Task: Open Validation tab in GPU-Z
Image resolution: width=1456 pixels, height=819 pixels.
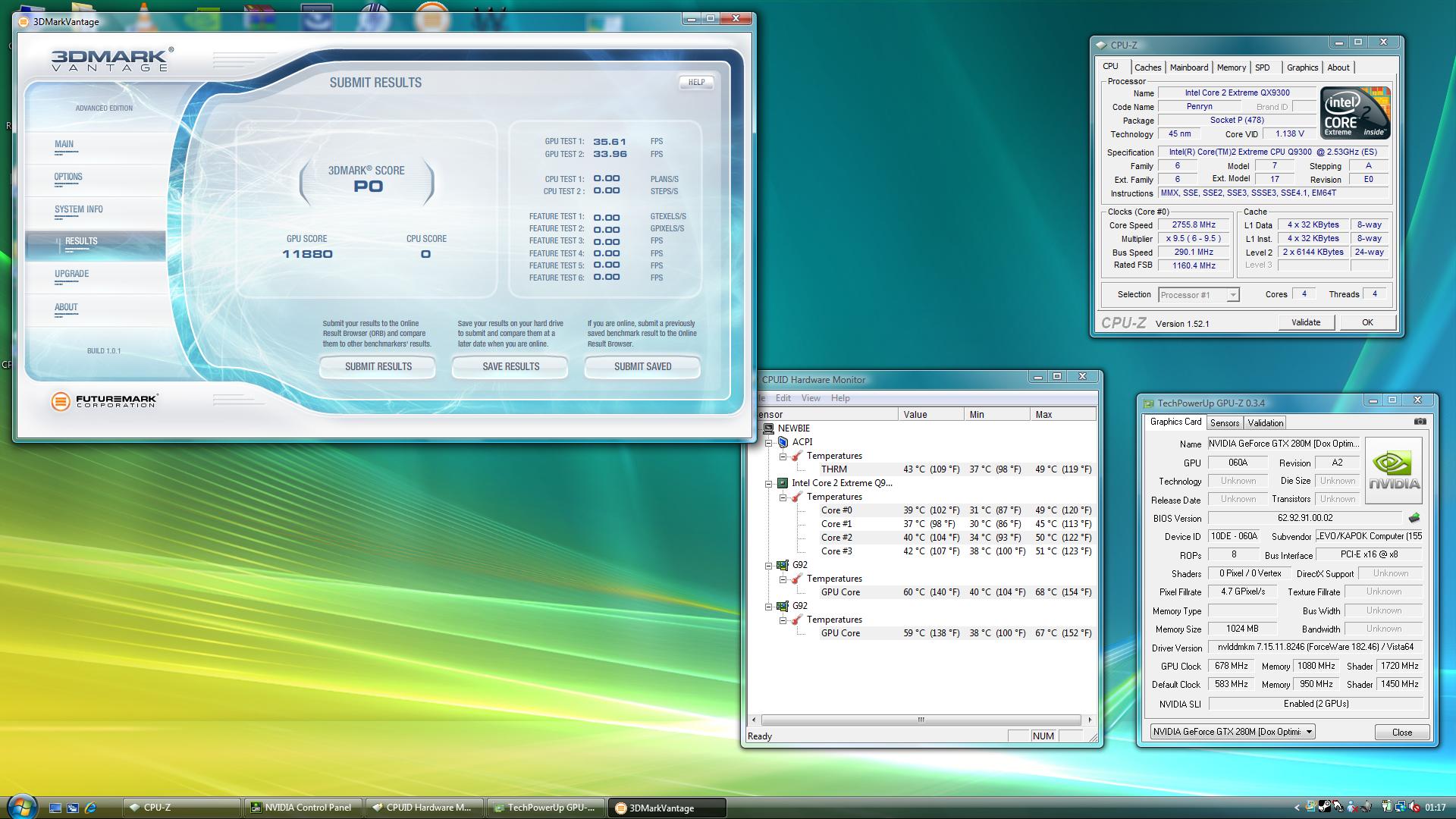Action: tap(1265, 423)
